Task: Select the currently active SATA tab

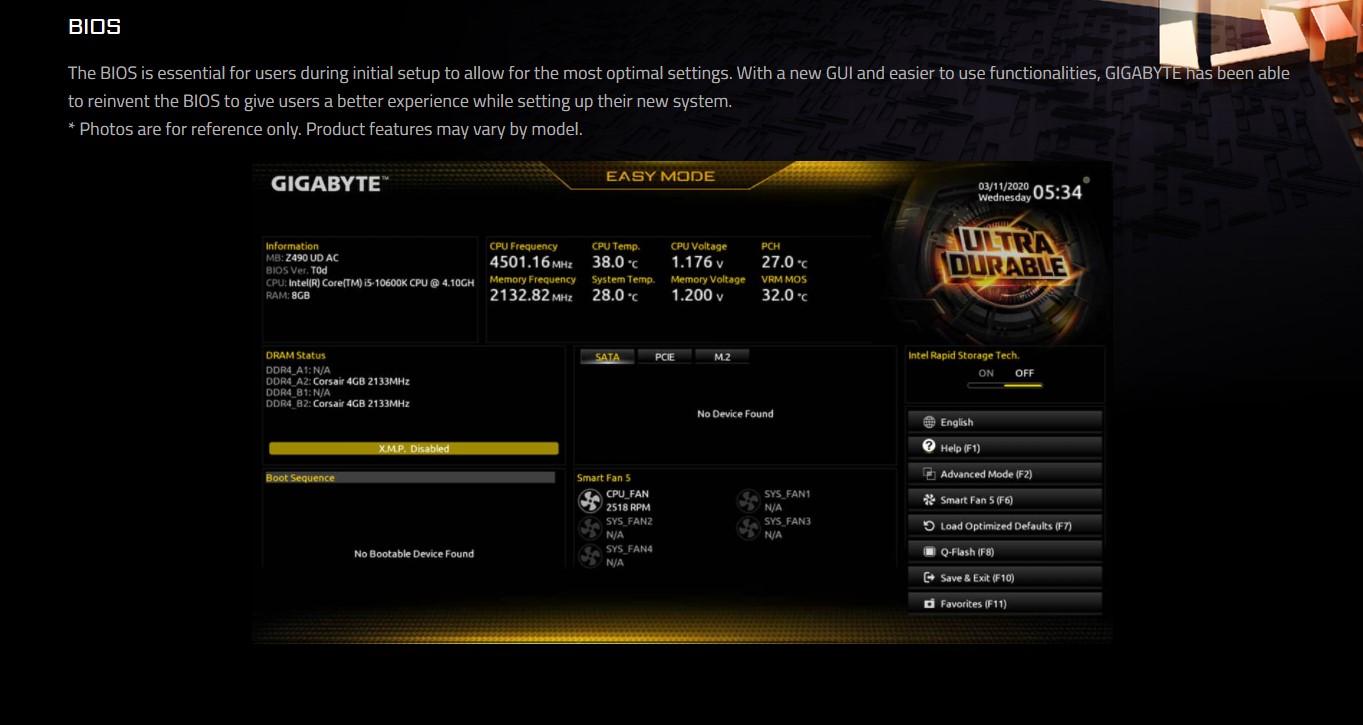Action: coord(609,356)
